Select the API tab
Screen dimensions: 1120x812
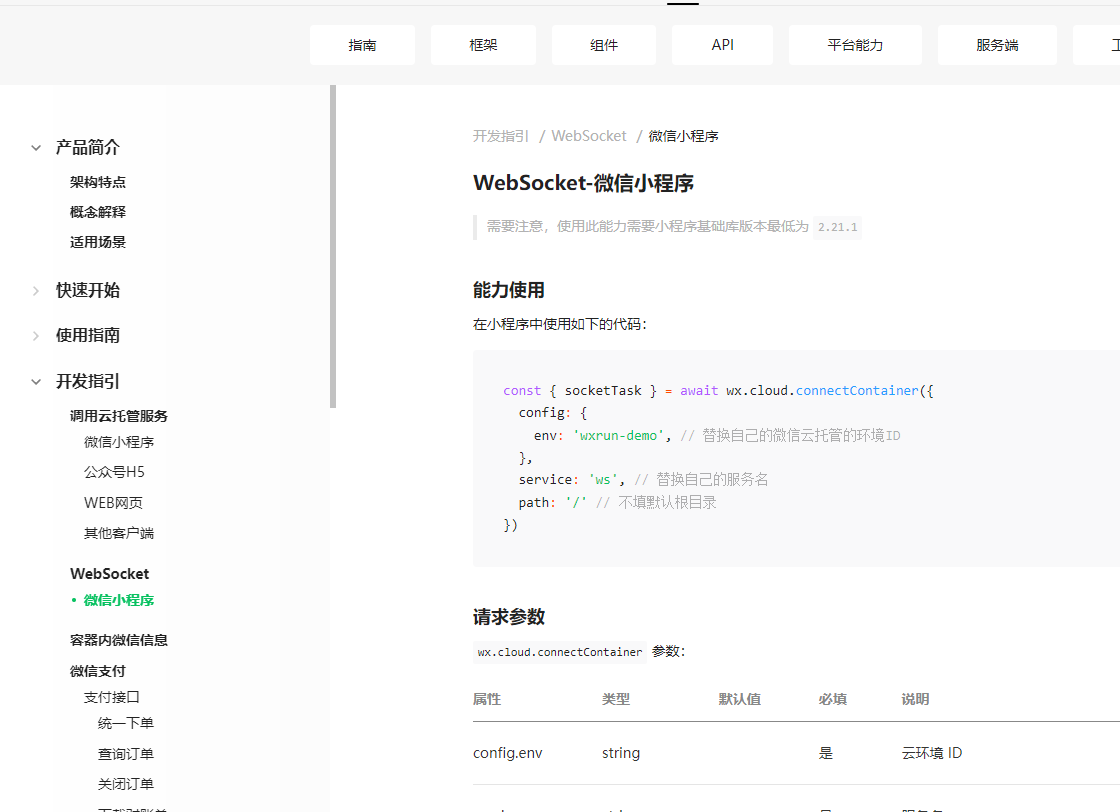[722, 45]
